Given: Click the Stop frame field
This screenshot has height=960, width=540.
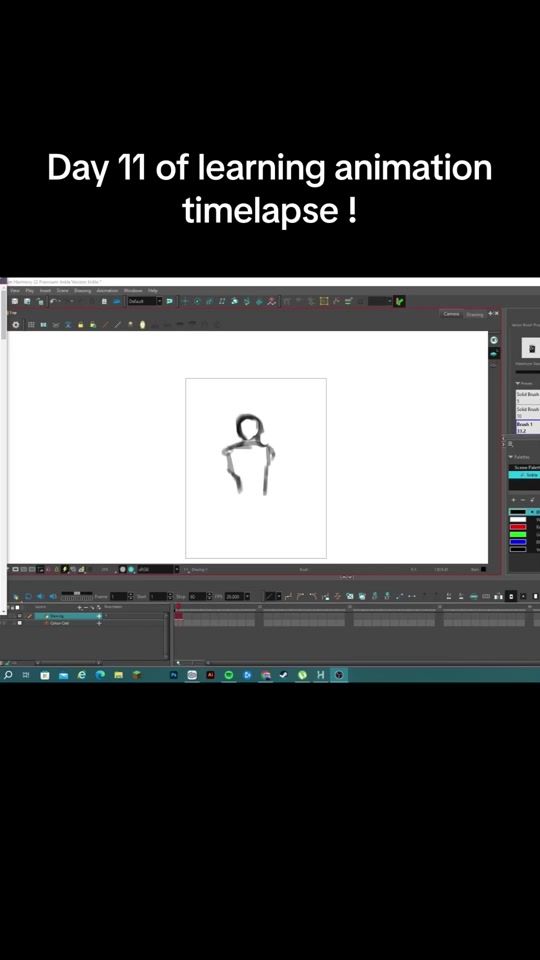Looking at the screenshot, I should [197, 596].
